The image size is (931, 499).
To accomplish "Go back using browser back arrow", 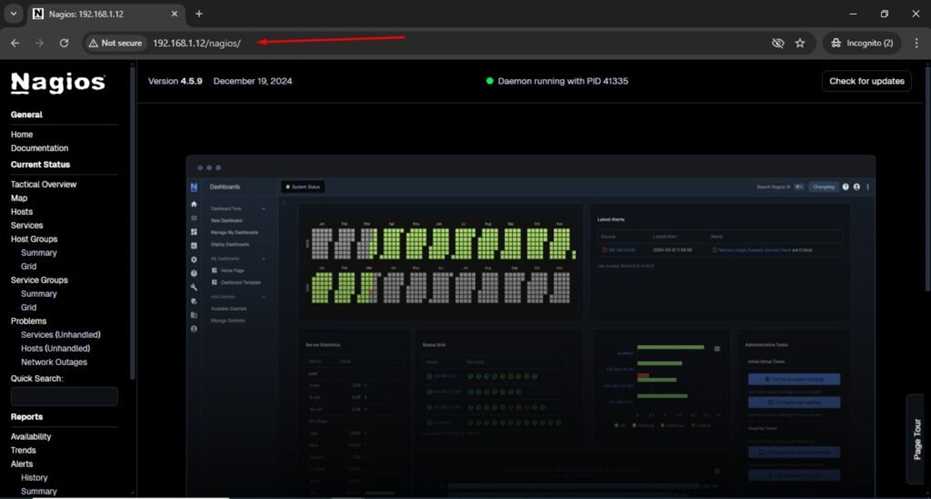I will tap(15, 43).
